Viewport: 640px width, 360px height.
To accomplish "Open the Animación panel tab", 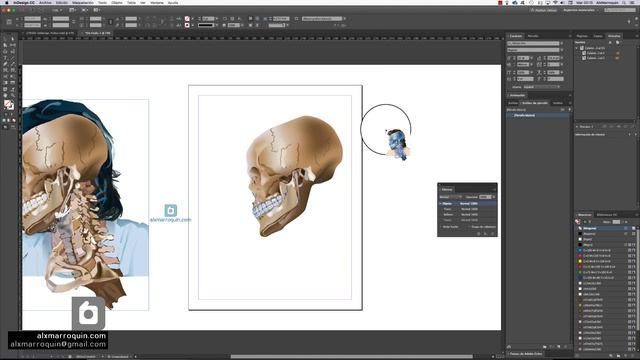I will [x=517, y=95].
